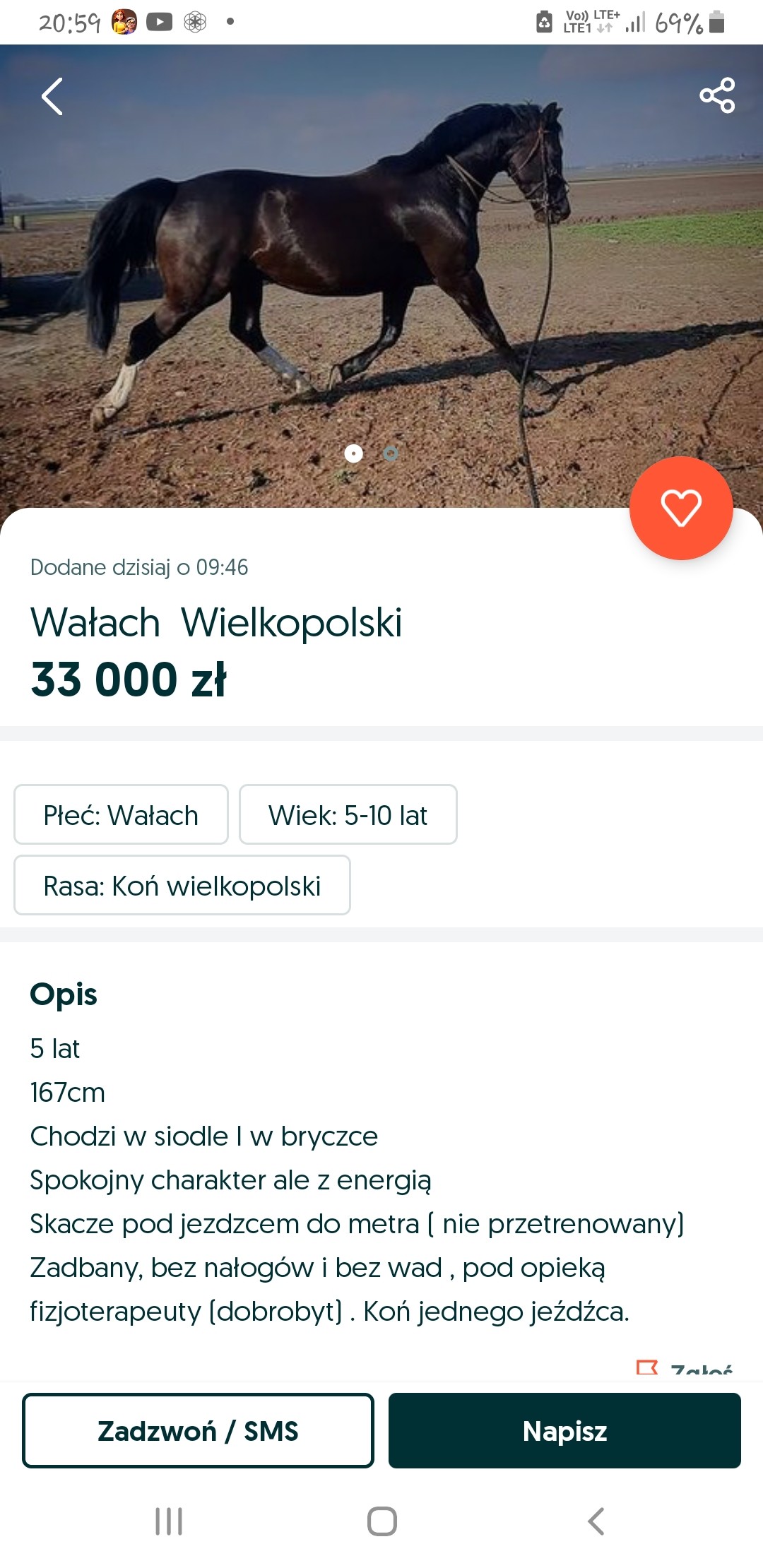Image resolution: width=763 pixels, height=1568 pixels.
Task: Report listing via the flag icon
Action: tap(647, 1369)
